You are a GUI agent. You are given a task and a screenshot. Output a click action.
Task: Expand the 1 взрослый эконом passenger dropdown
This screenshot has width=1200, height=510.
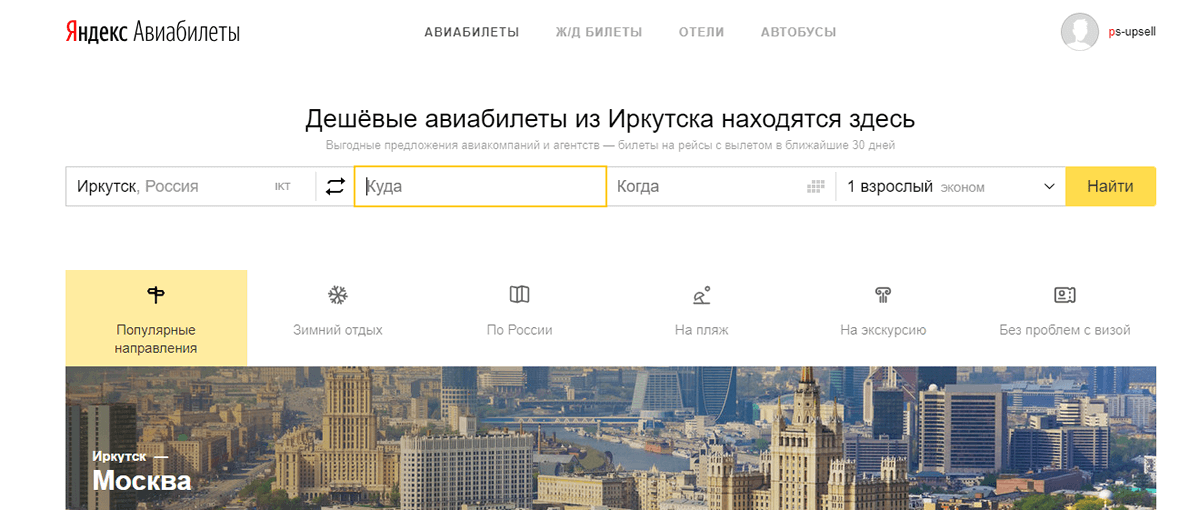(x=951, y=186)
